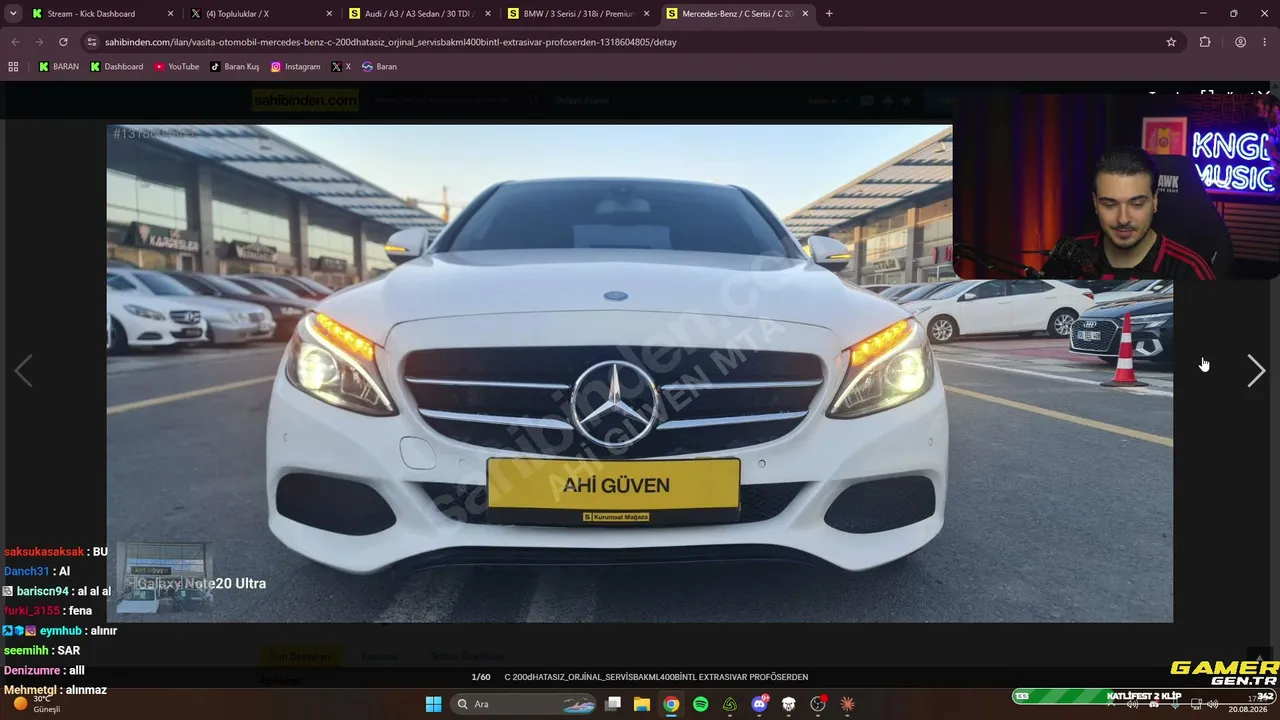Go to the previous photo with the left arrow
This screenshot has height=720, width=1280.
[x=23, y=371]
